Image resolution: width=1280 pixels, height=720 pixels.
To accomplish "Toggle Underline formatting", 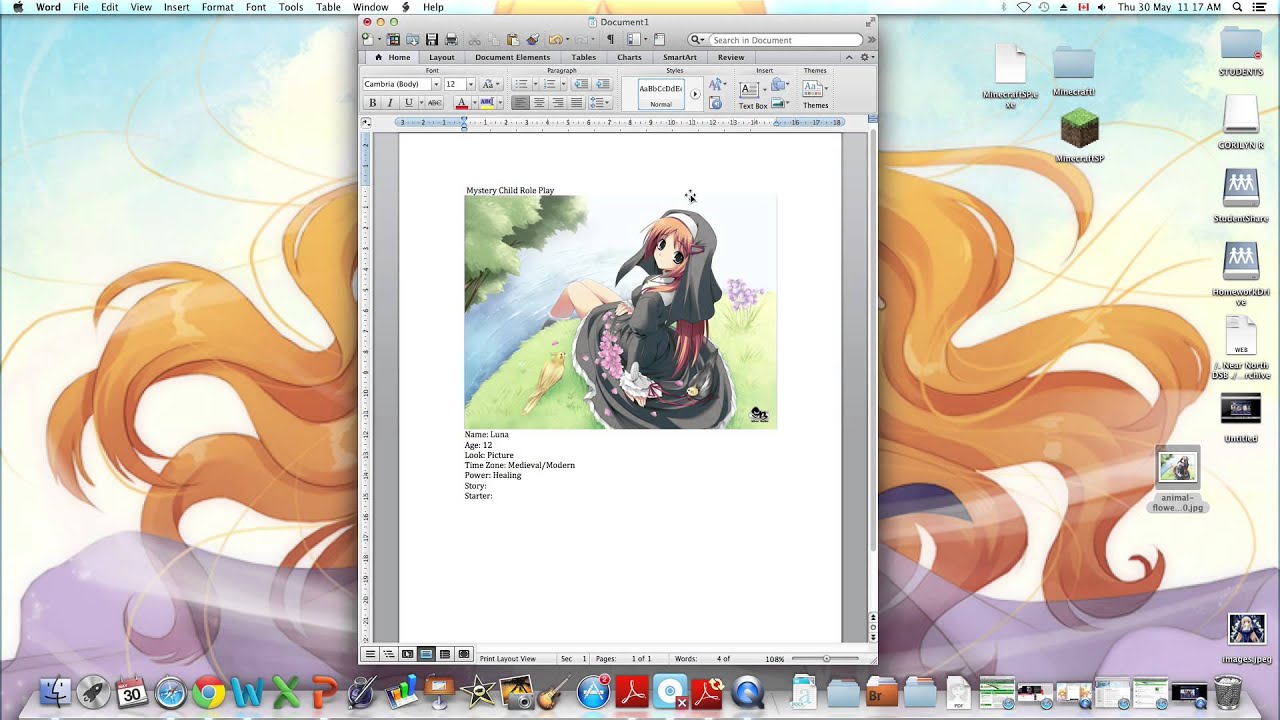I will pyautogui.click(x=409, y=103).
